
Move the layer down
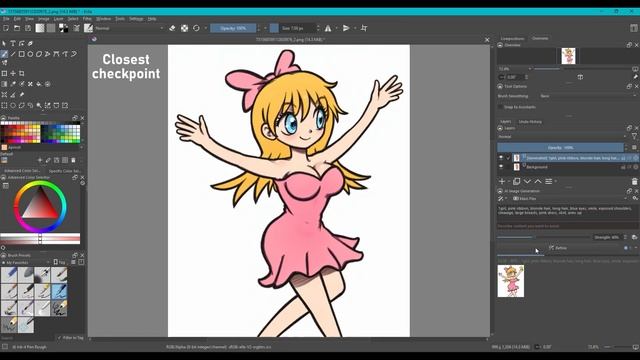coord(527,181)
